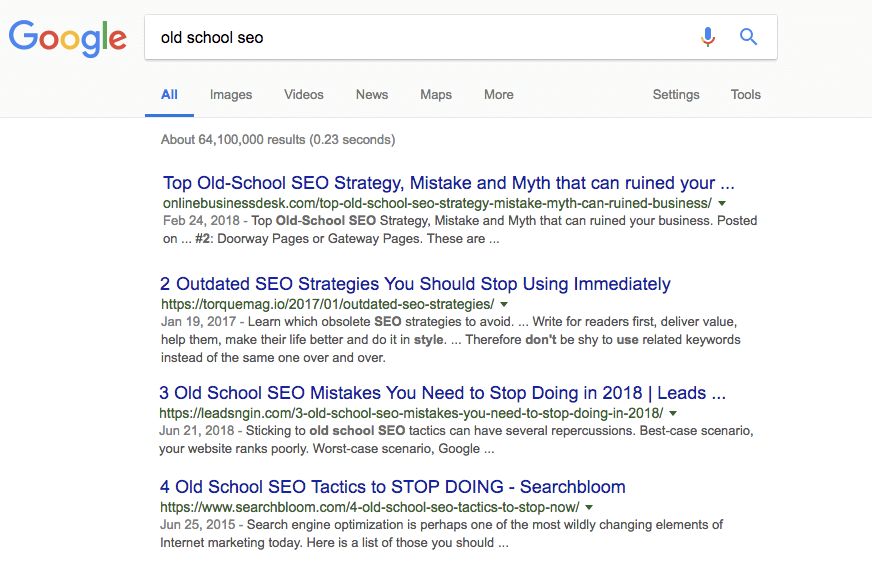Click the leadsngin.com green URL text

point(411,413)
